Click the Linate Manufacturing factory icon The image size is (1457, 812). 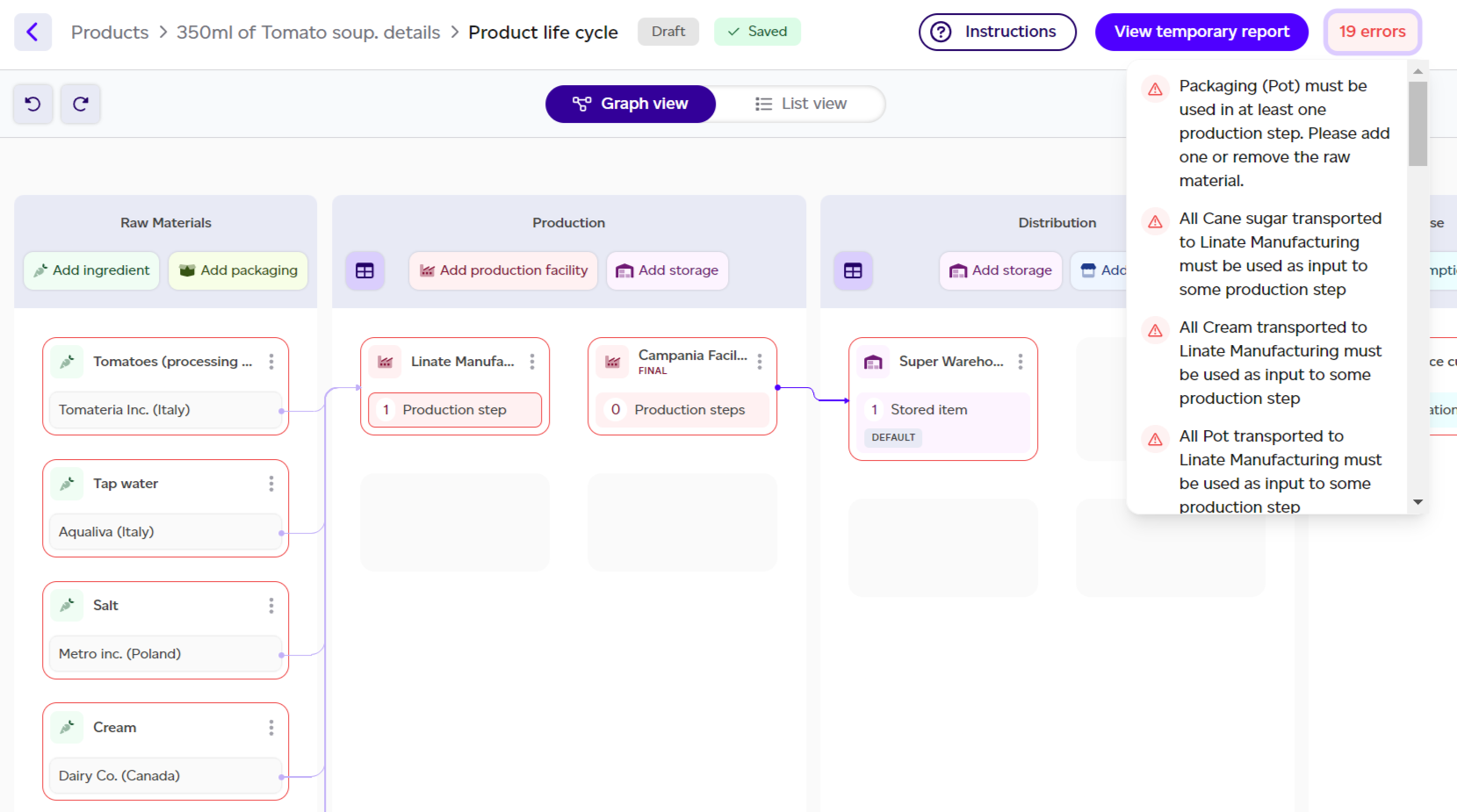pos(386,362)
